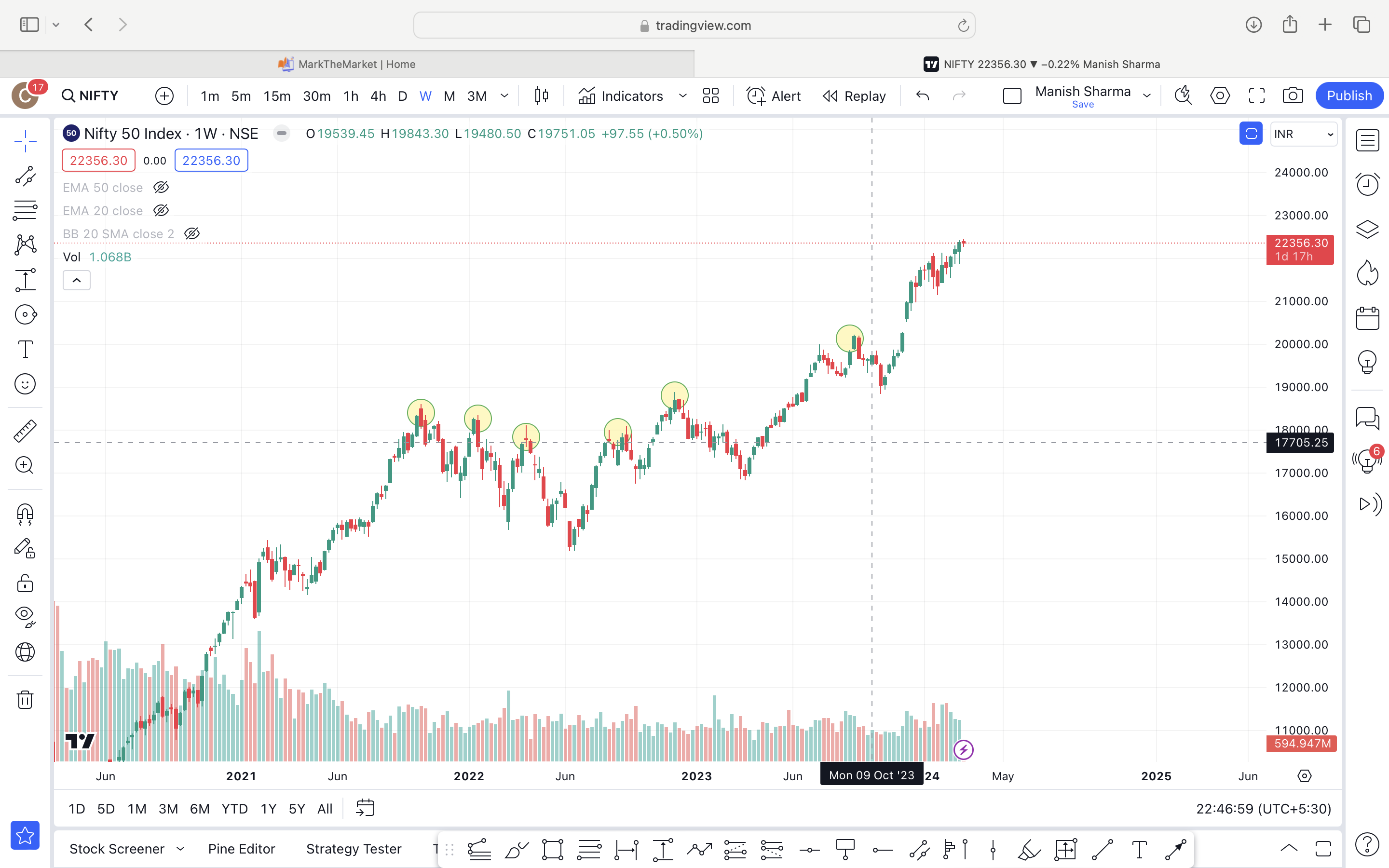Collapse the indicator legend with arrow

point(76,280)
